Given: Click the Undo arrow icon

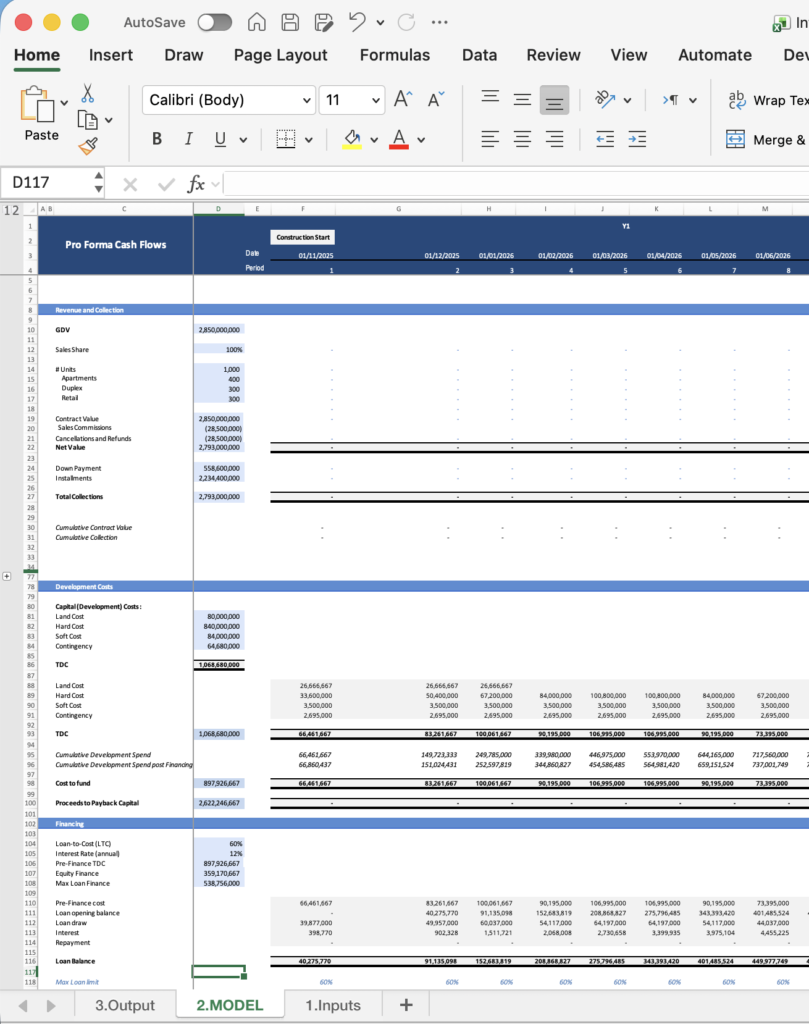Looking at the screenshot, I should click(x=357, y=22).
